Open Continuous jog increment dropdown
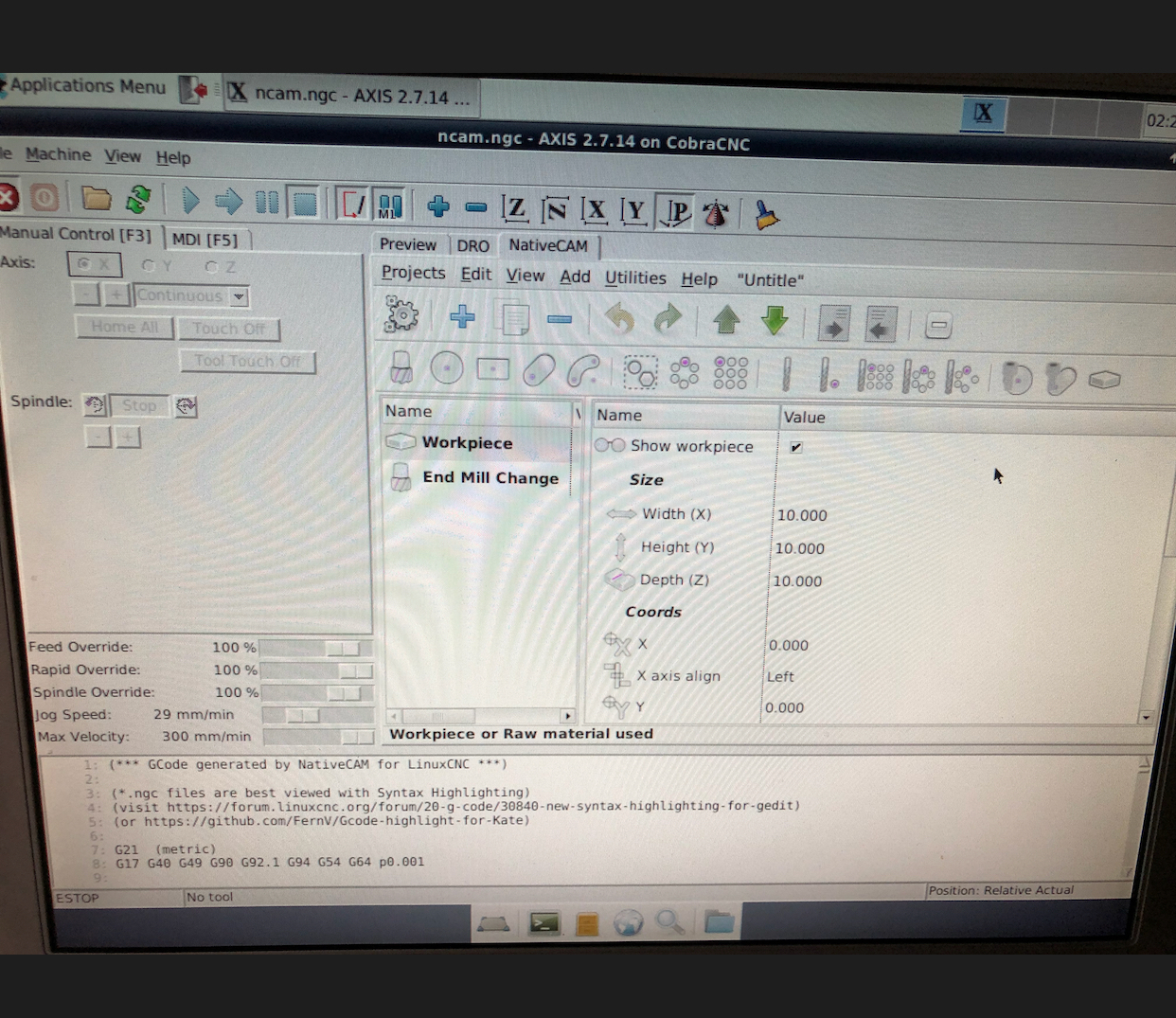The image size is (1176, 1018). 239,296
